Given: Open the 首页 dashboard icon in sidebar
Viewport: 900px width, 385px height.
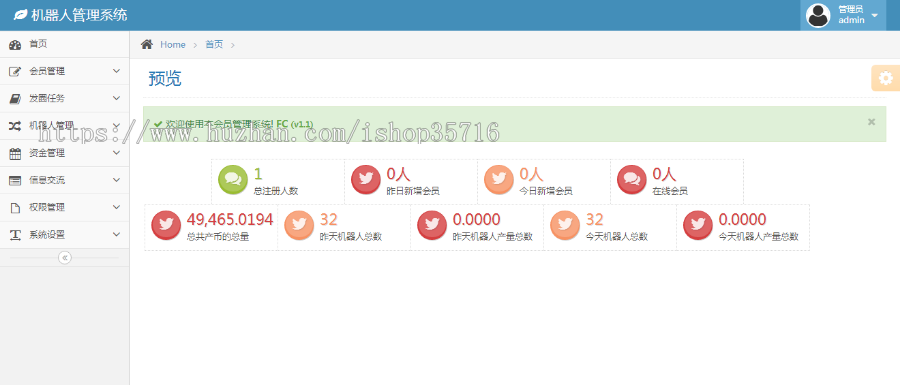Looking at the screenshot, I should 15,45.
